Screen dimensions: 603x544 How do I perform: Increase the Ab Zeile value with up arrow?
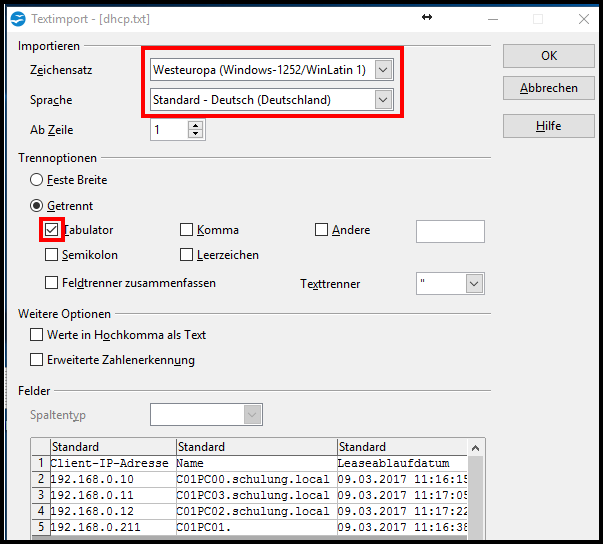(x=195, y=125)
